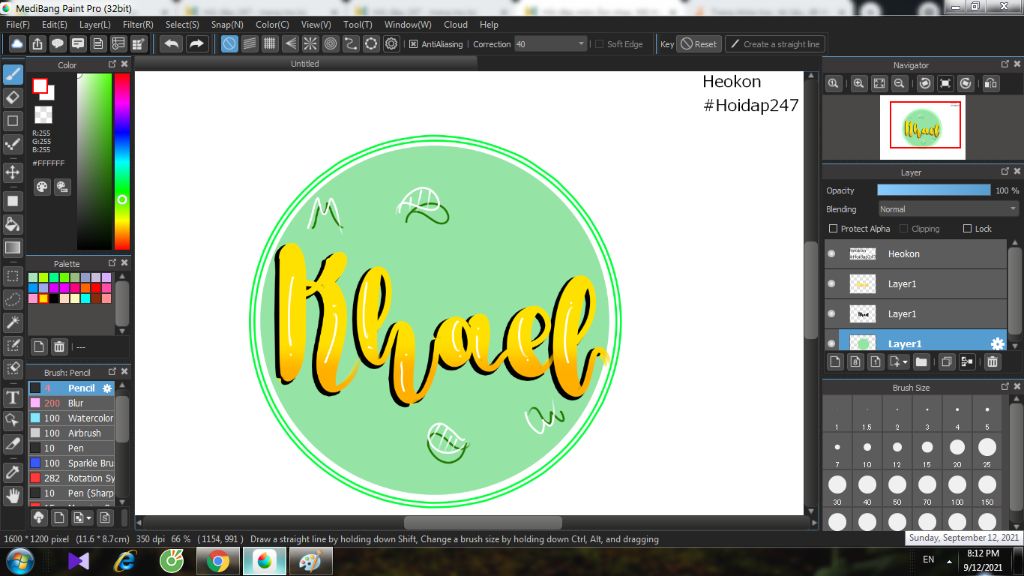Check the Clipping checkbox

point(904,229)
